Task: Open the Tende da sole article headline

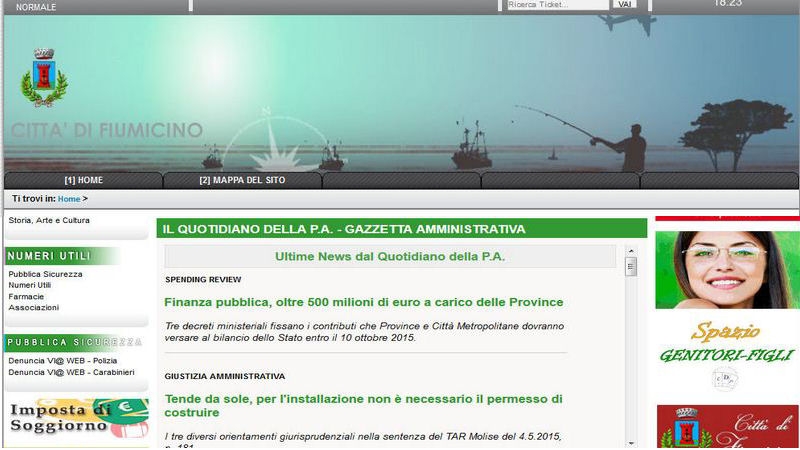Action: (x=364, y=405)
